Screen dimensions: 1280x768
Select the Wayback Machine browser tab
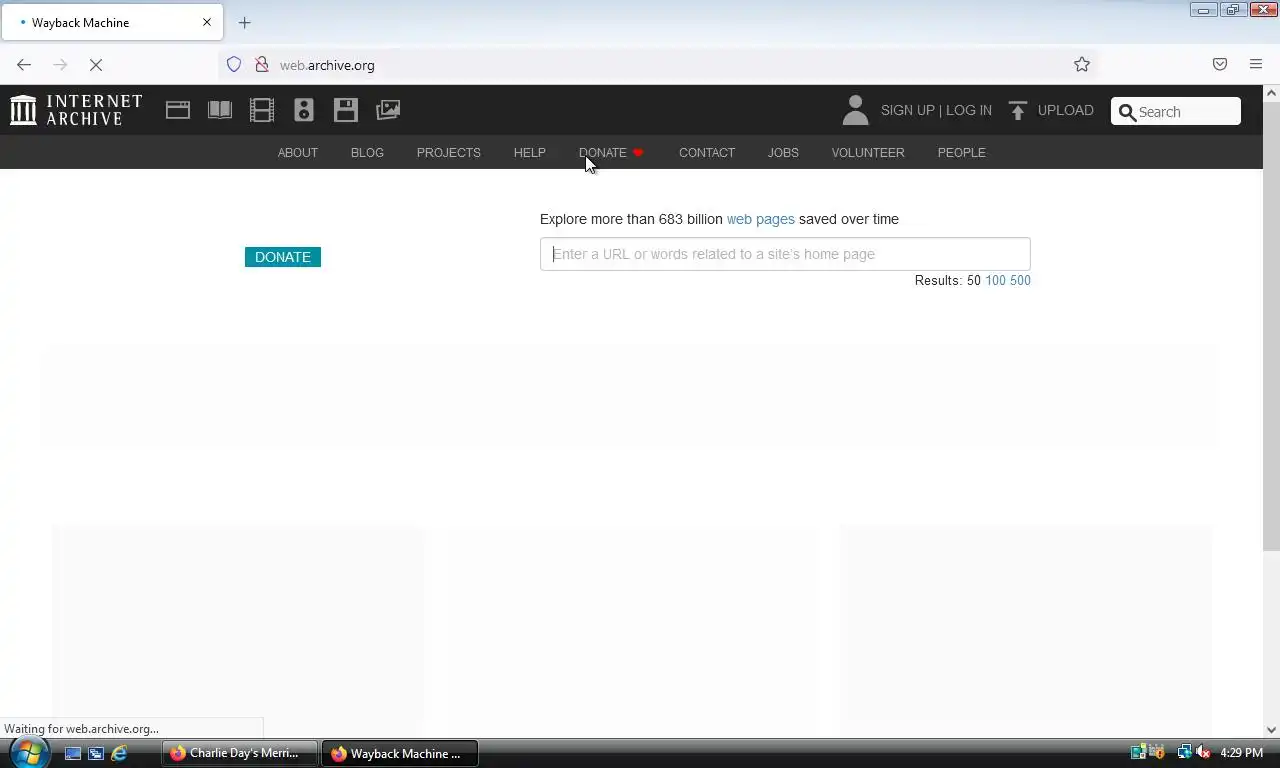click(111, 22)
